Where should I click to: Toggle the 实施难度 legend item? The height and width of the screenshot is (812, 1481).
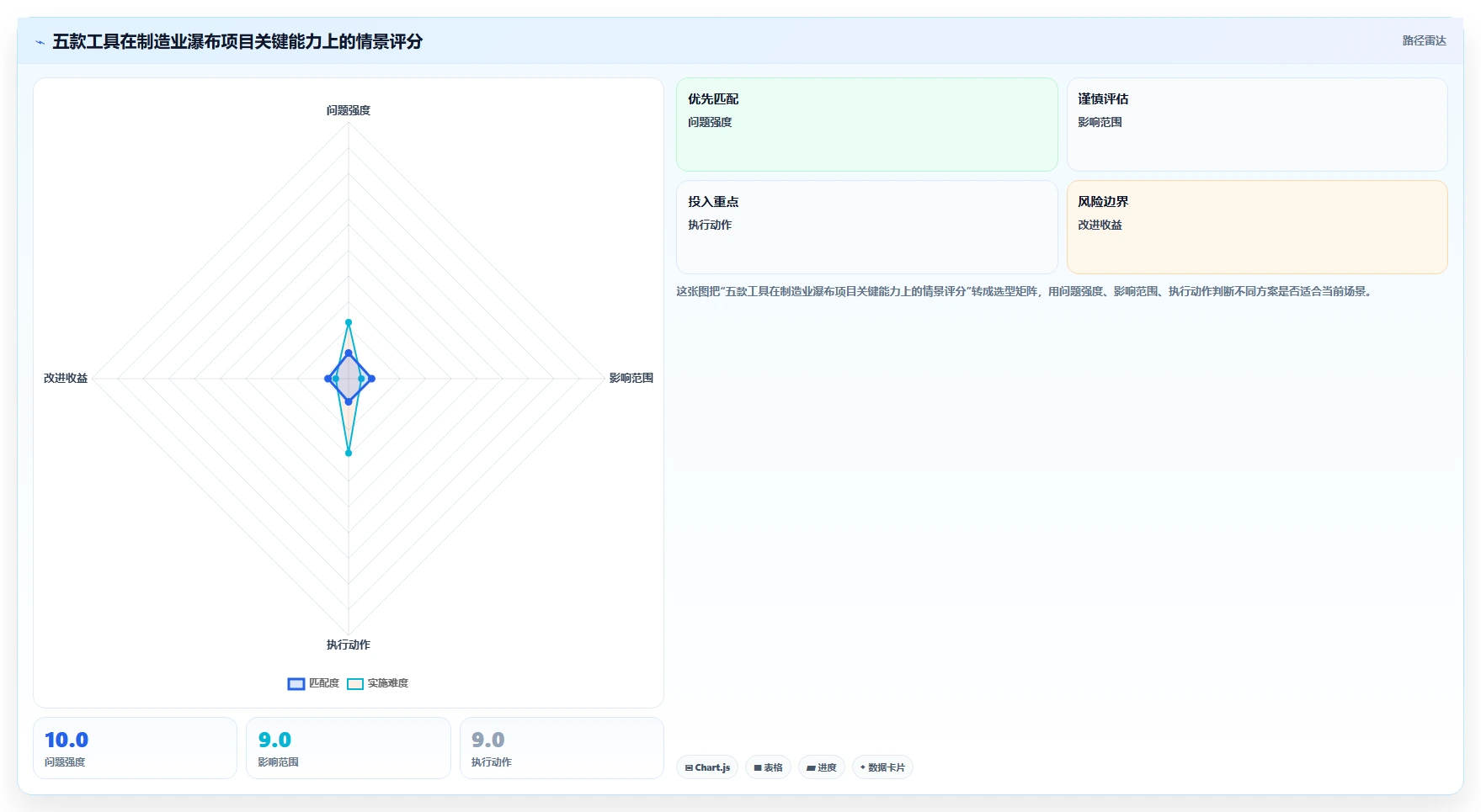click(x=378, y=683)
